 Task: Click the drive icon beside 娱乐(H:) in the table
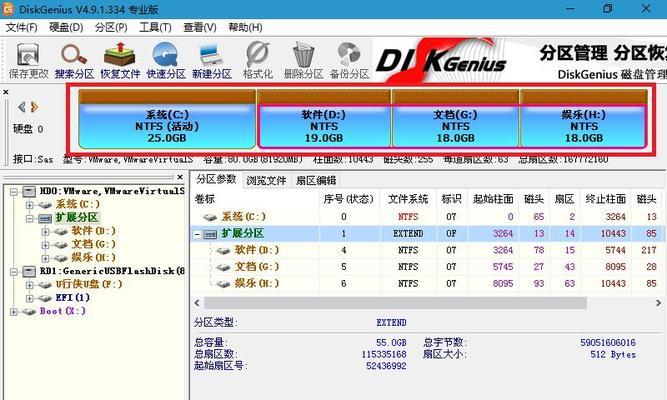pyautogui.click(x=223, y=284)
